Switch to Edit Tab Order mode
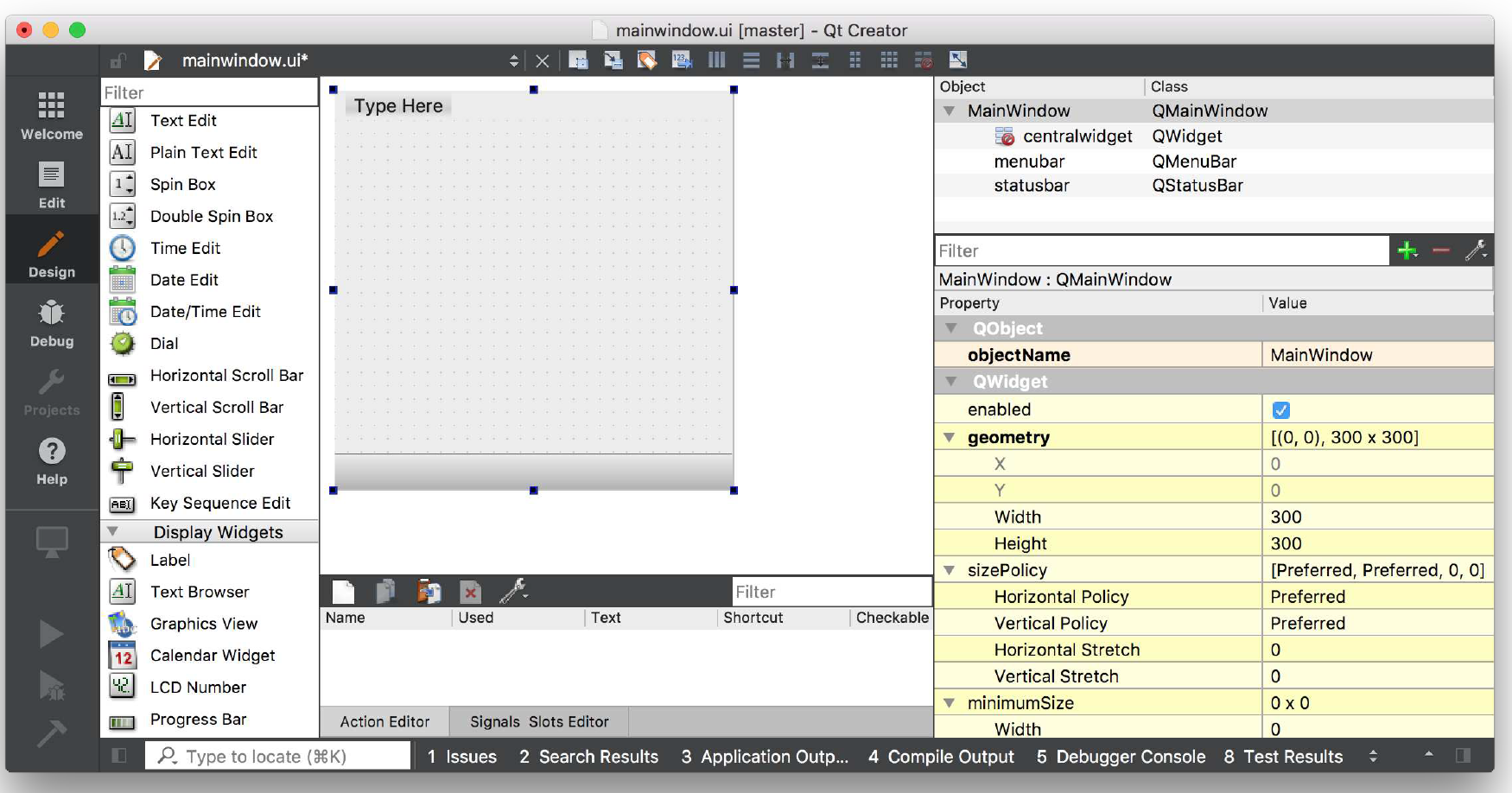 (682, 60)
